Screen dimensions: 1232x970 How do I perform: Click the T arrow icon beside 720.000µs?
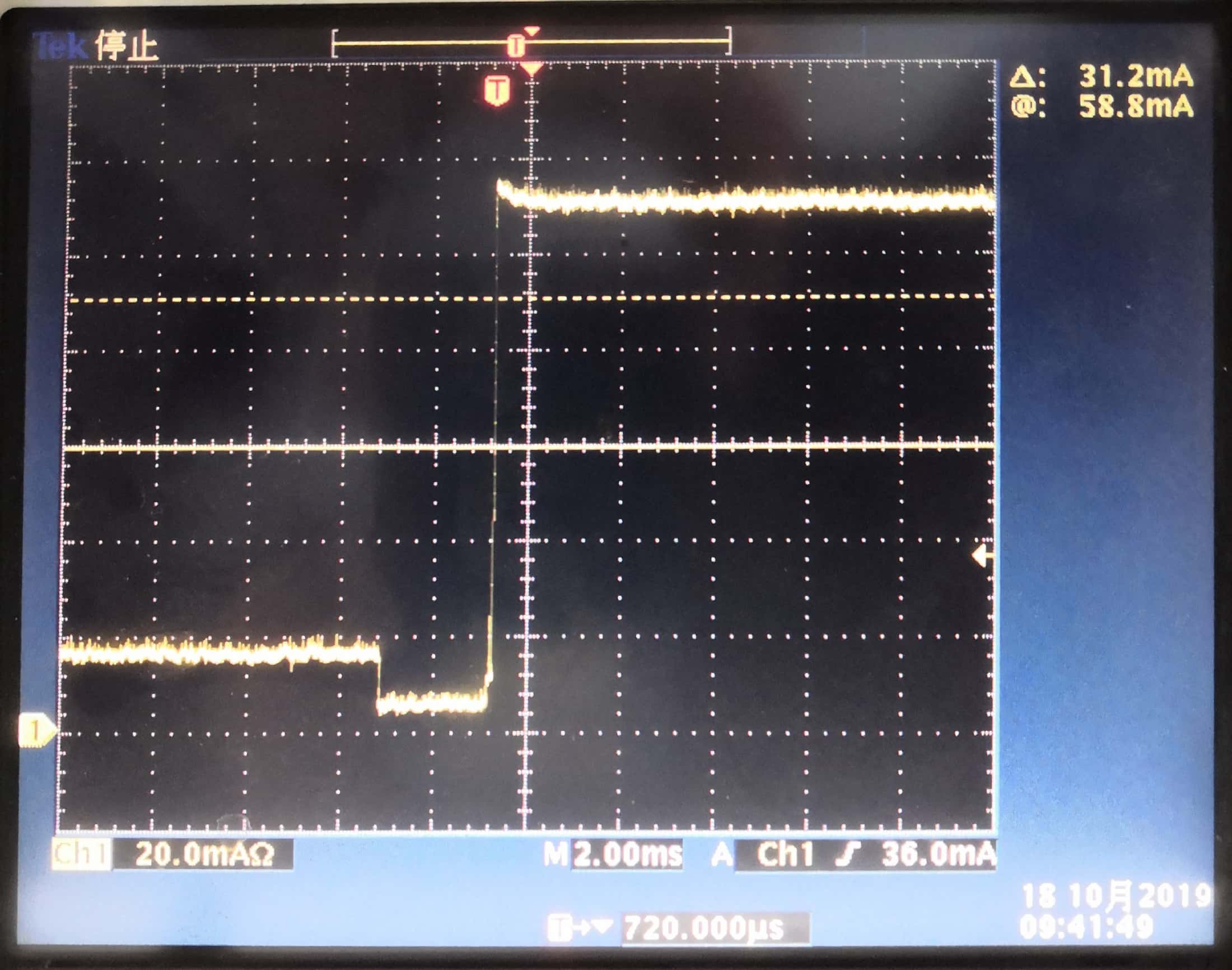(x=579, y=928)
